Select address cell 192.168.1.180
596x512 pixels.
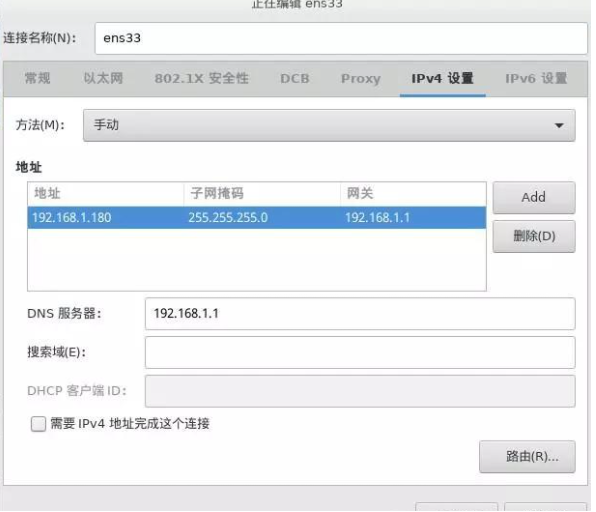click(106, 218)
